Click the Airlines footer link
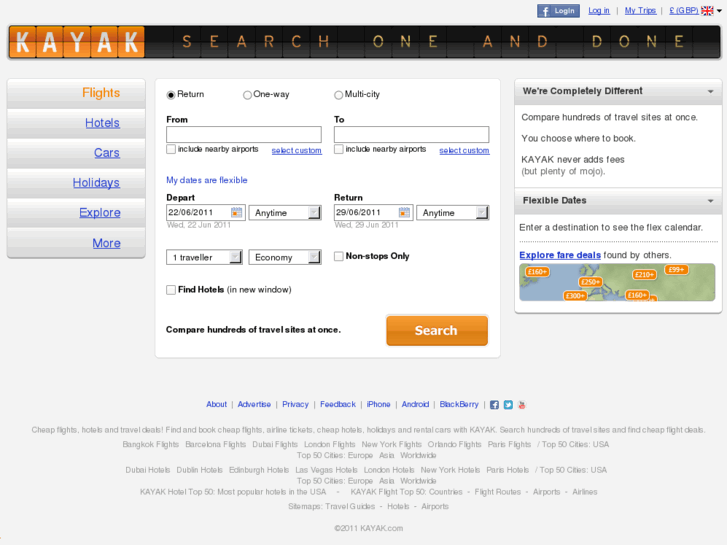 point(585,492)
